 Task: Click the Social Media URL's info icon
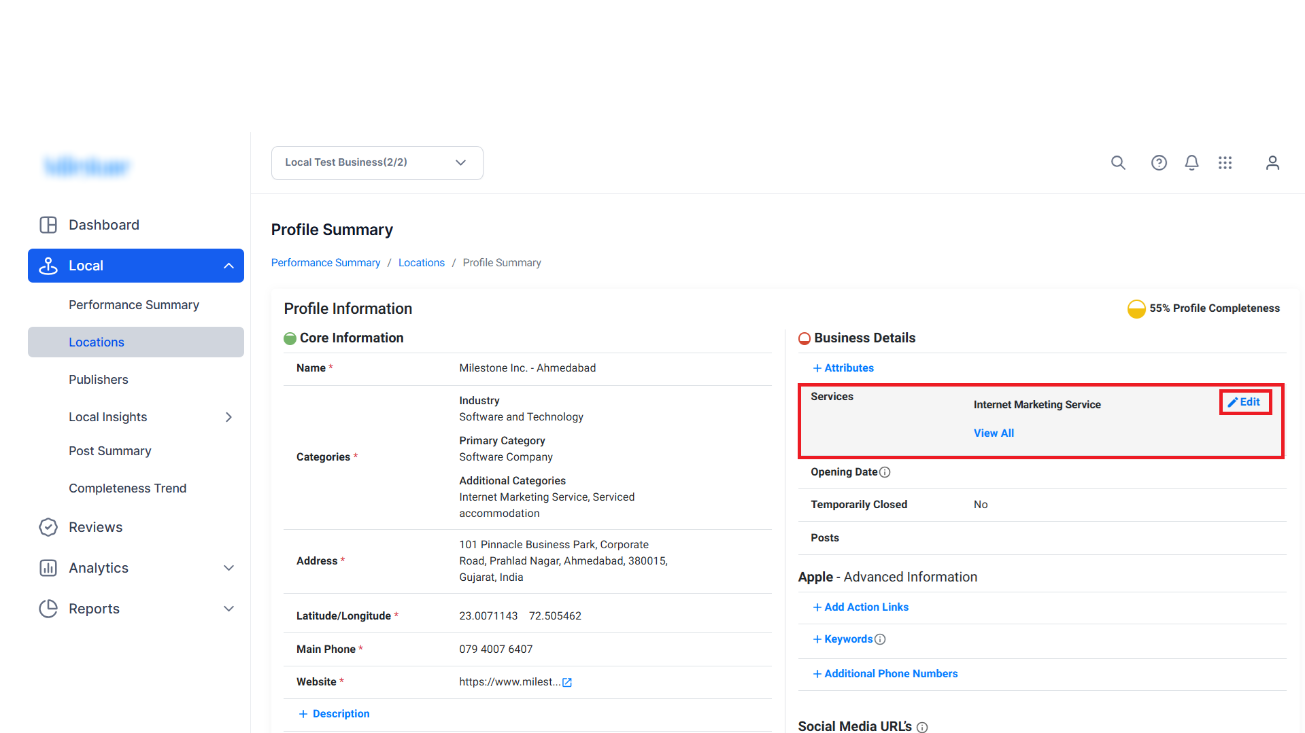[x=922, y=727]
